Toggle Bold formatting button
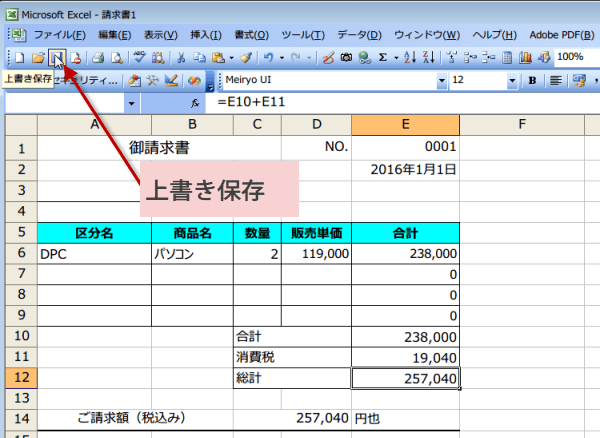 tap(532, 80)
